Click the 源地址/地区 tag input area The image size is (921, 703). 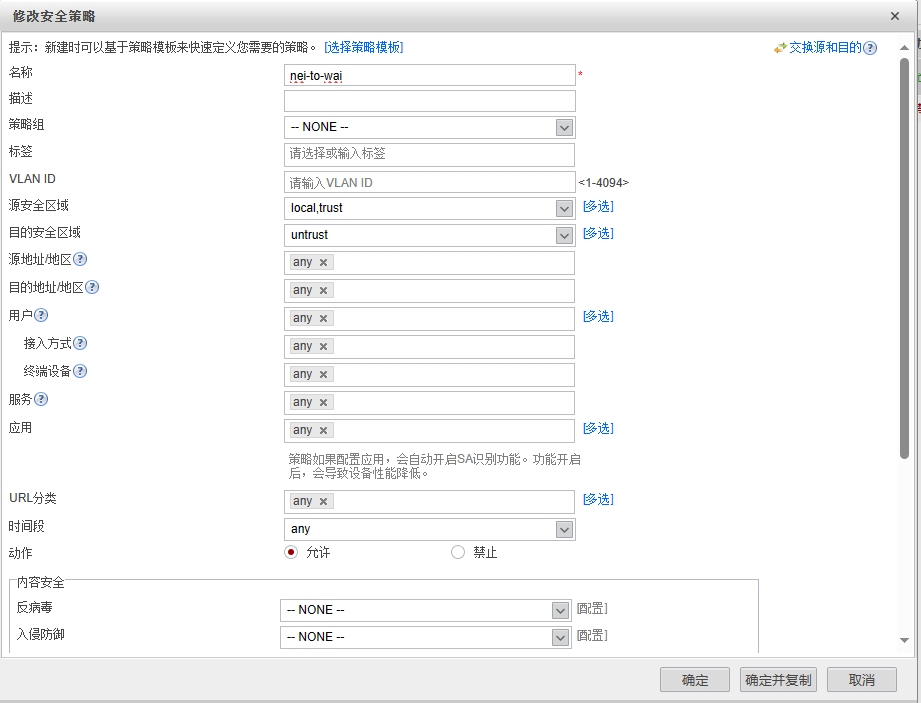tap(429, 263)
